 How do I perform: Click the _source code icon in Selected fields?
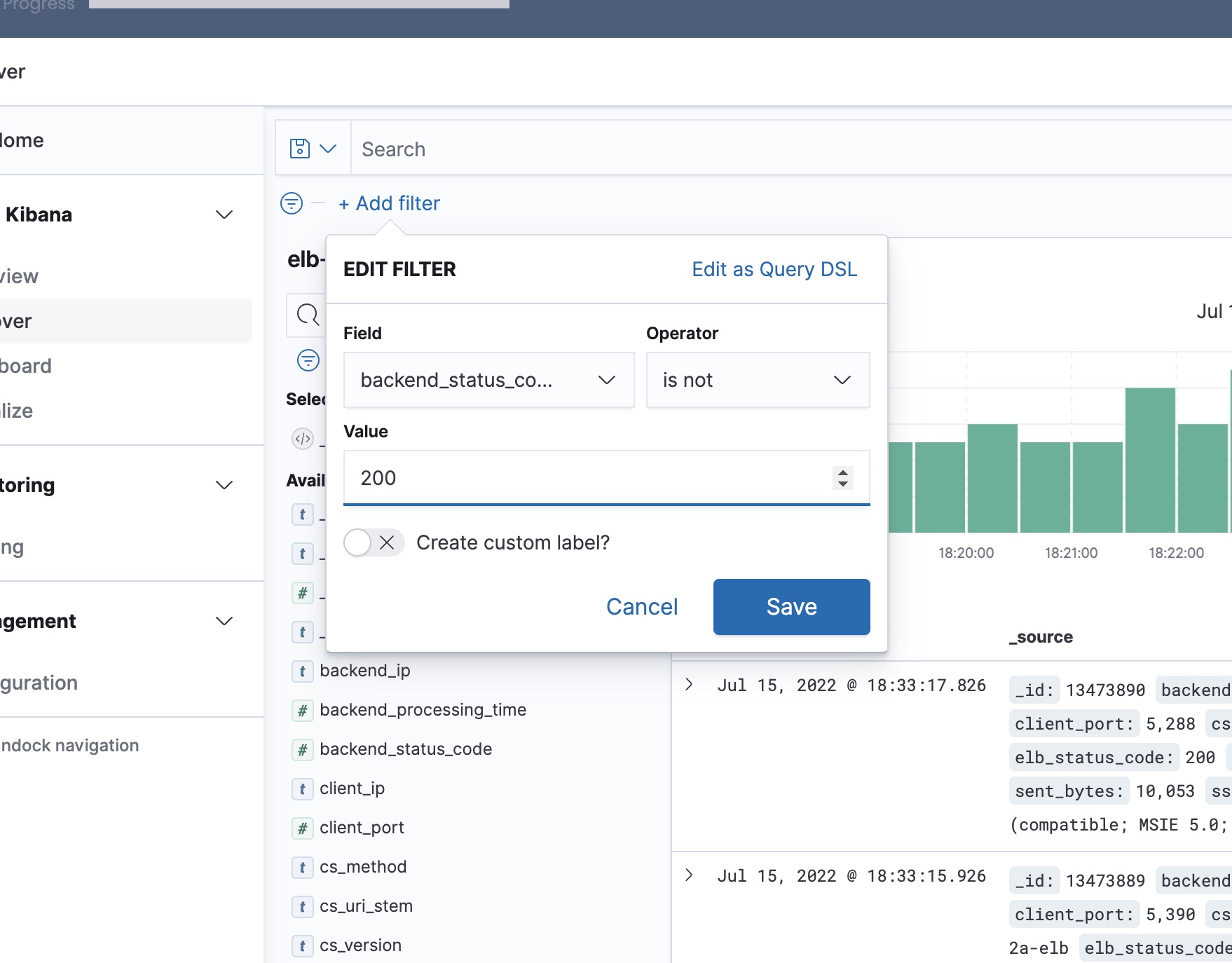[x=303, y=439]
